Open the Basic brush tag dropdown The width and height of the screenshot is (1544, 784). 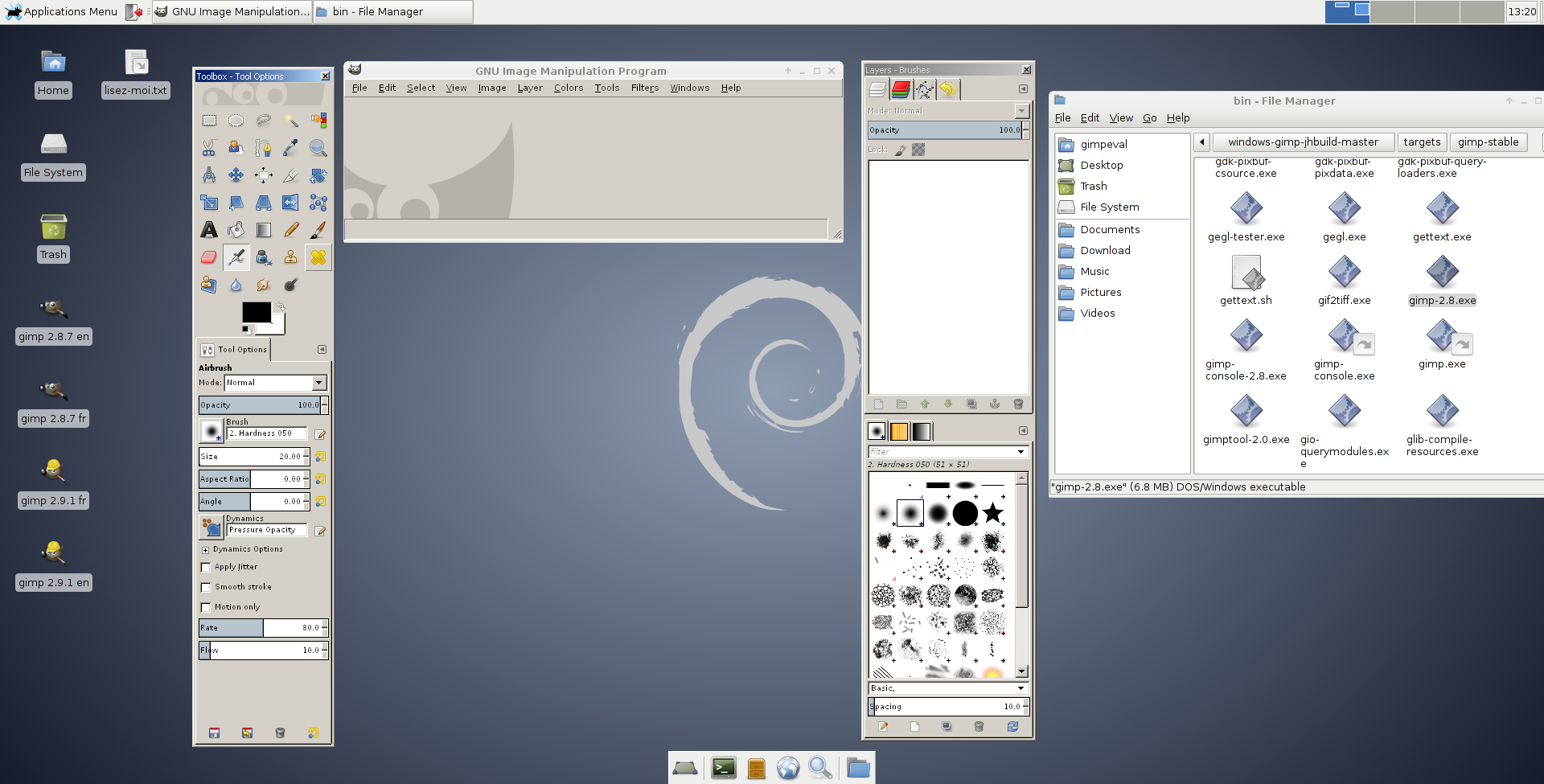point(948,688)
